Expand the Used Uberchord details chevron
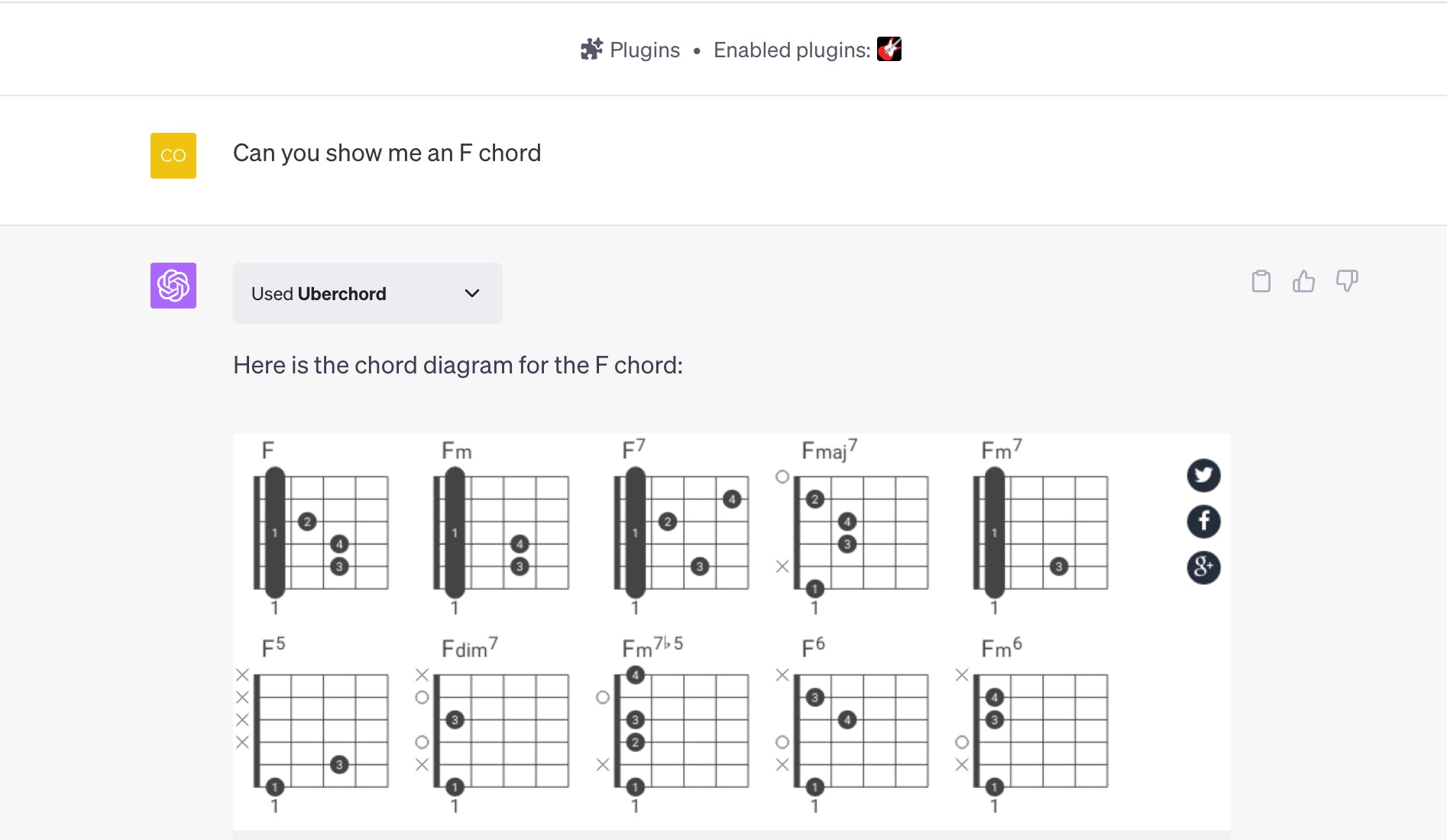 472,293
